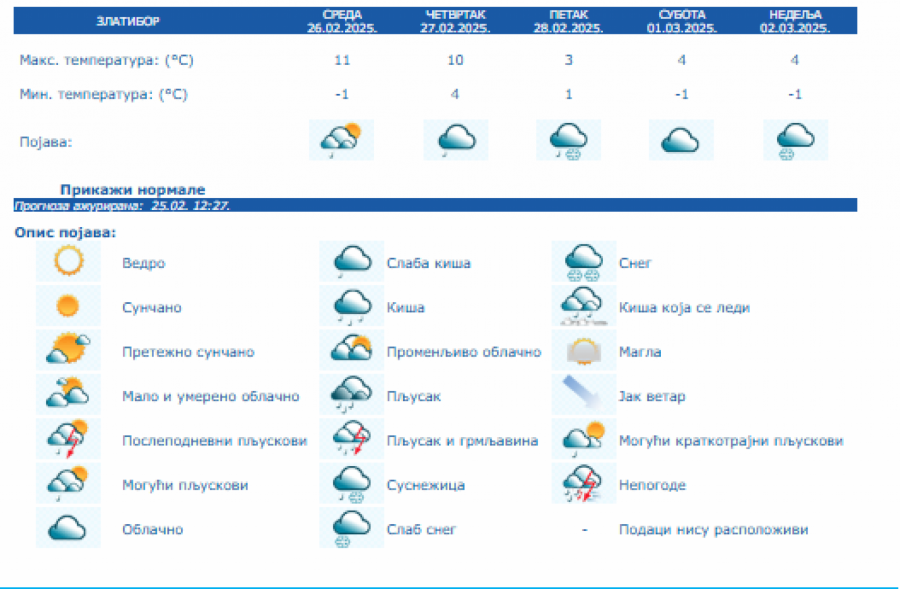
Task: Click the Јак ветар wind legend icon
Action: point(584,396)
